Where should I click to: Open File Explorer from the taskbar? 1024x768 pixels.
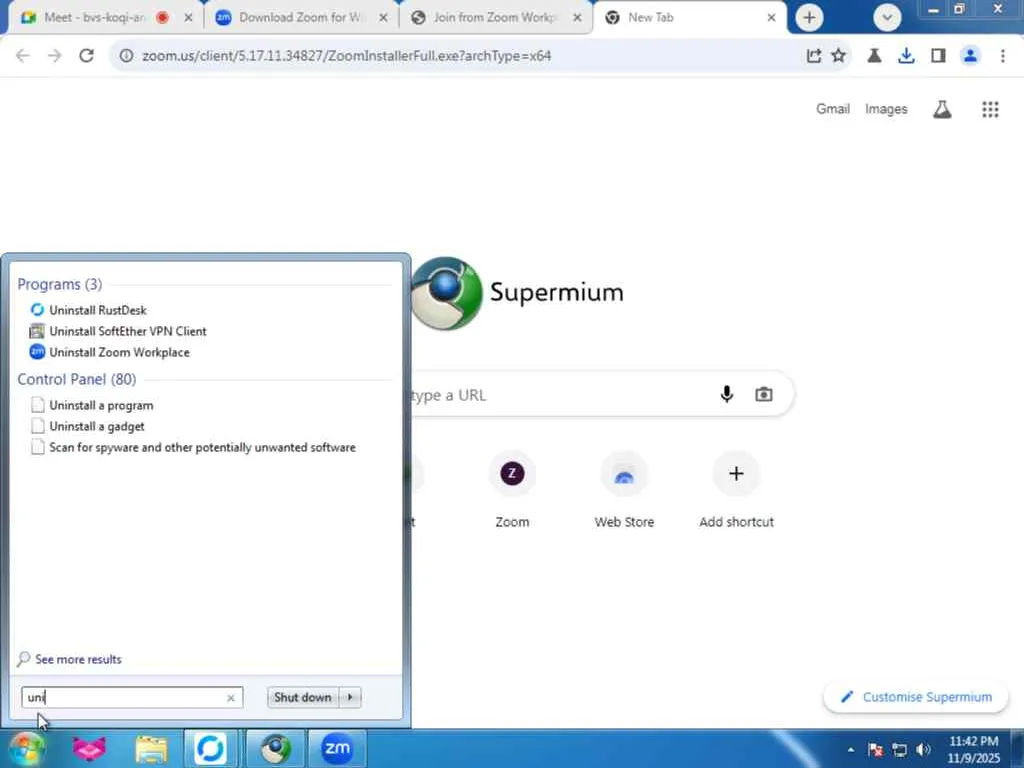pyautogui.click(x=151, y=748)
